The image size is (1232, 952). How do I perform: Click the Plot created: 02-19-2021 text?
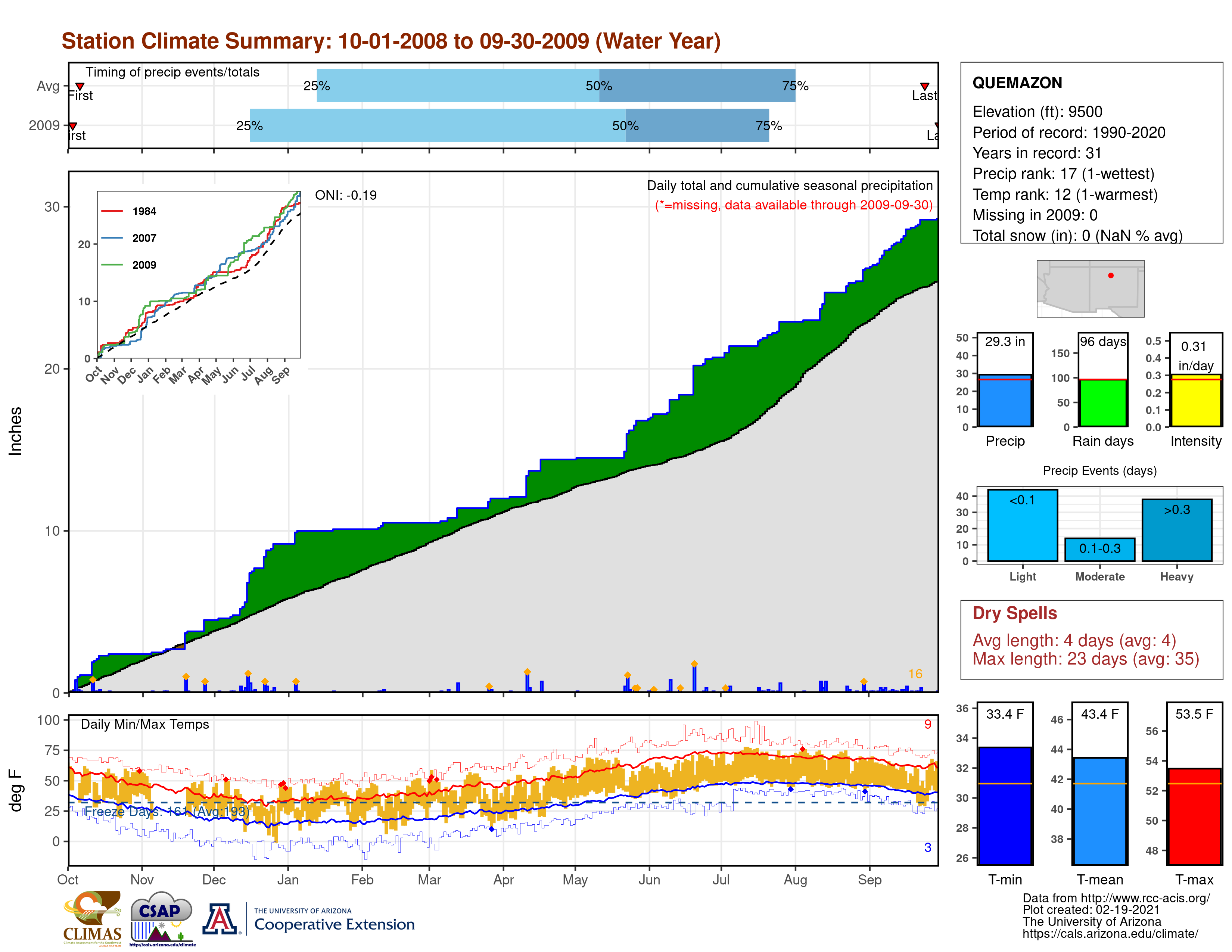tap(1091, 910)
